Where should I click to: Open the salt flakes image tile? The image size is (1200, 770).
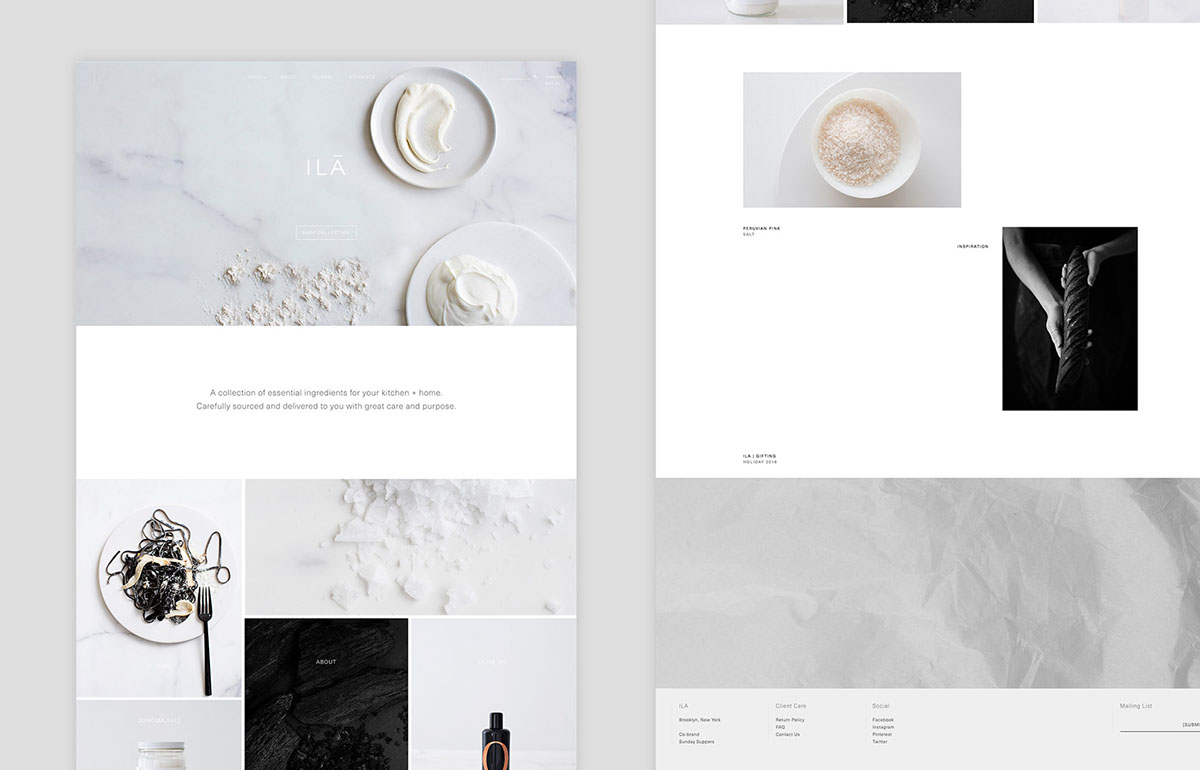(x=410, y=546)
